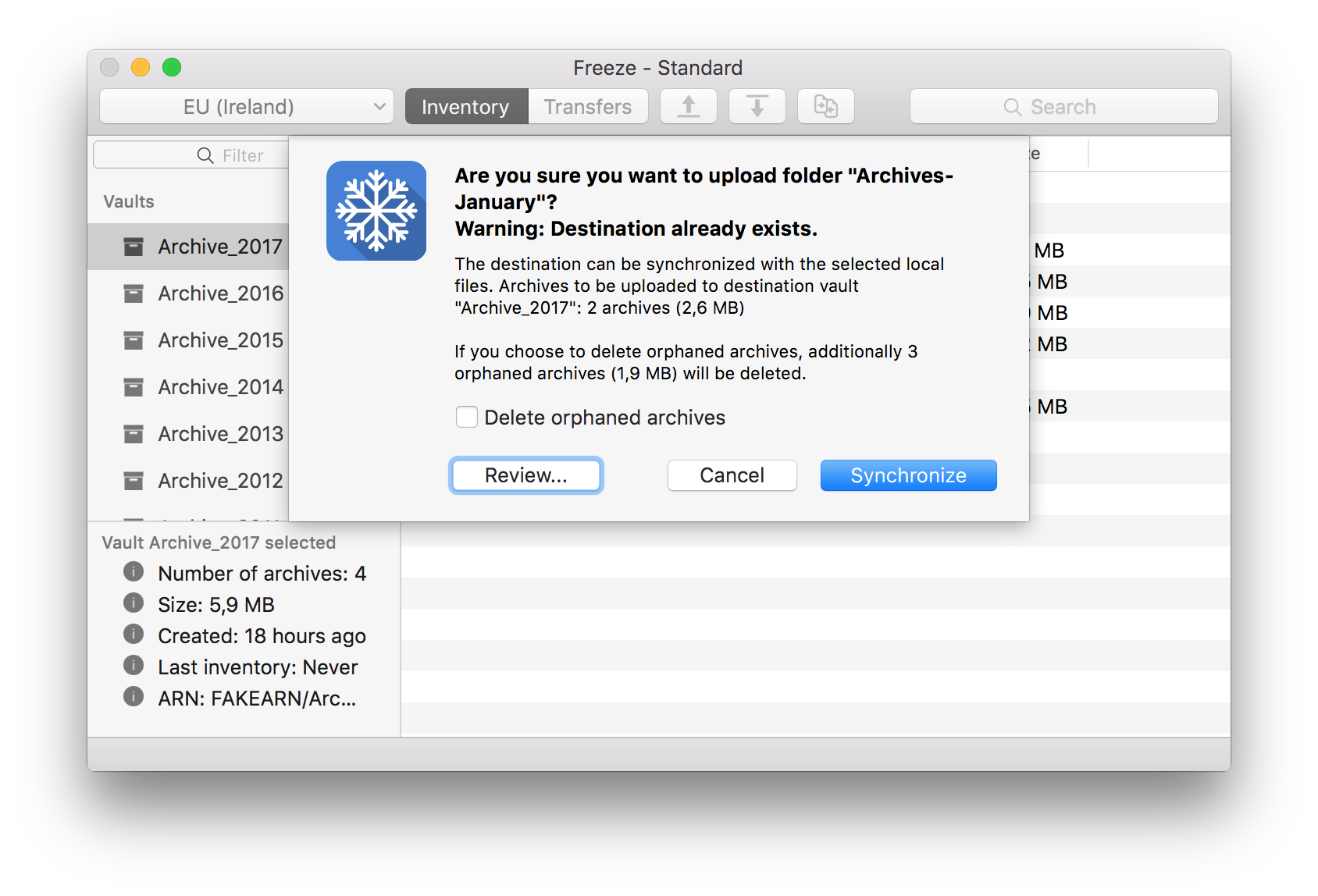Select the Archive_2013 vault
The height and width of the screenshot is (896, 1318).
(x=188, y=434)
